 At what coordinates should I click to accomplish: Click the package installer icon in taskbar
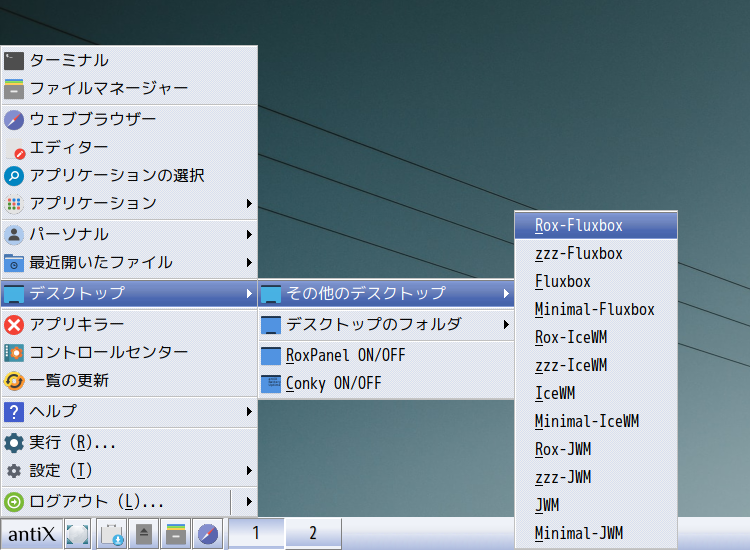[x=112, y=534]
